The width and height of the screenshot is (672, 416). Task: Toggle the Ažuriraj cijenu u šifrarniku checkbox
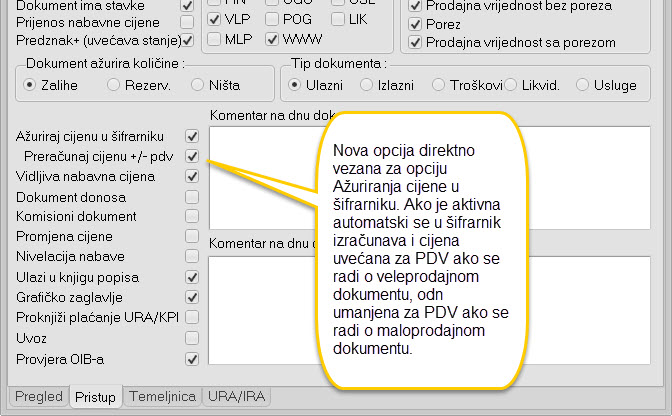coord(192,135)
